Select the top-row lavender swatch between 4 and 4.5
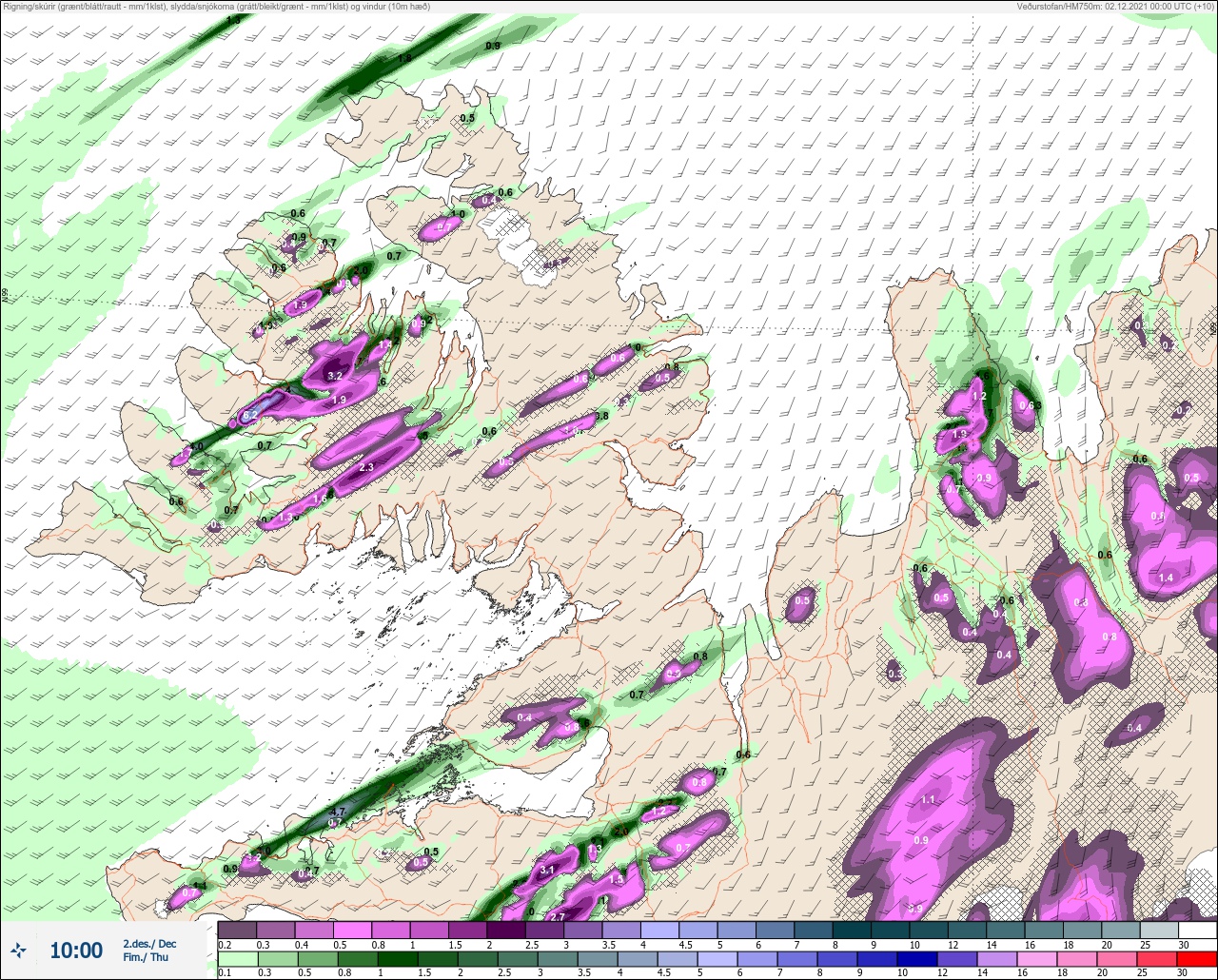The height and width of the screenshot is (980, 1218). click(659, 930)
